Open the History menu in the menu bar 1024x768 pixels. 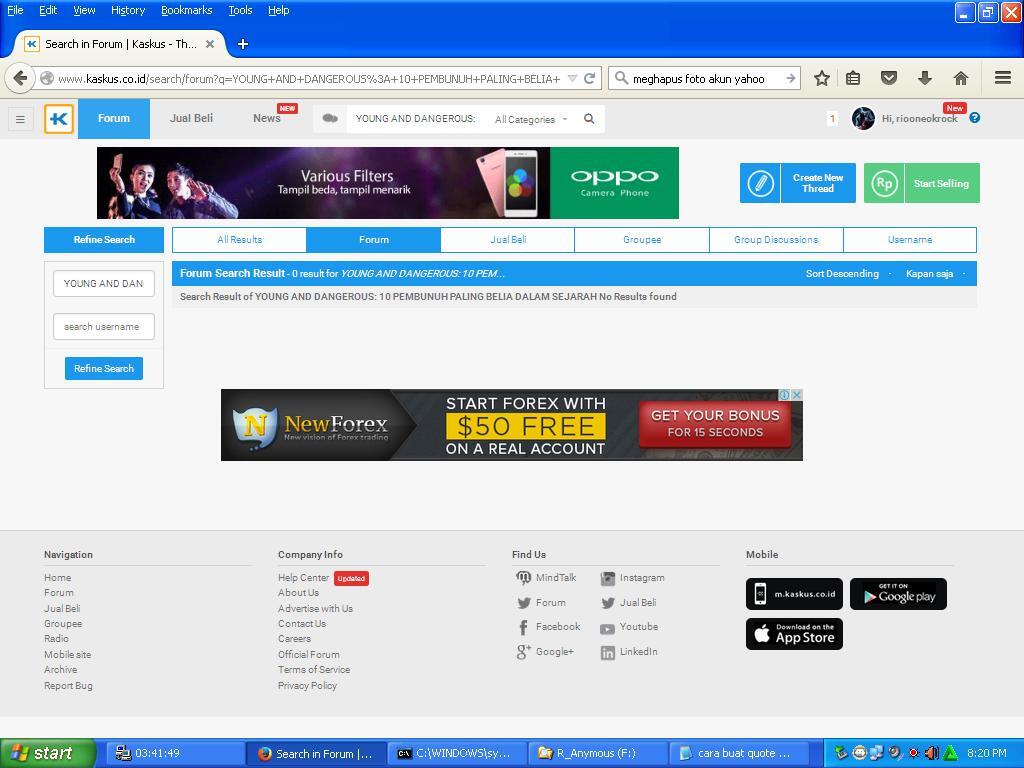coord(128,10)
